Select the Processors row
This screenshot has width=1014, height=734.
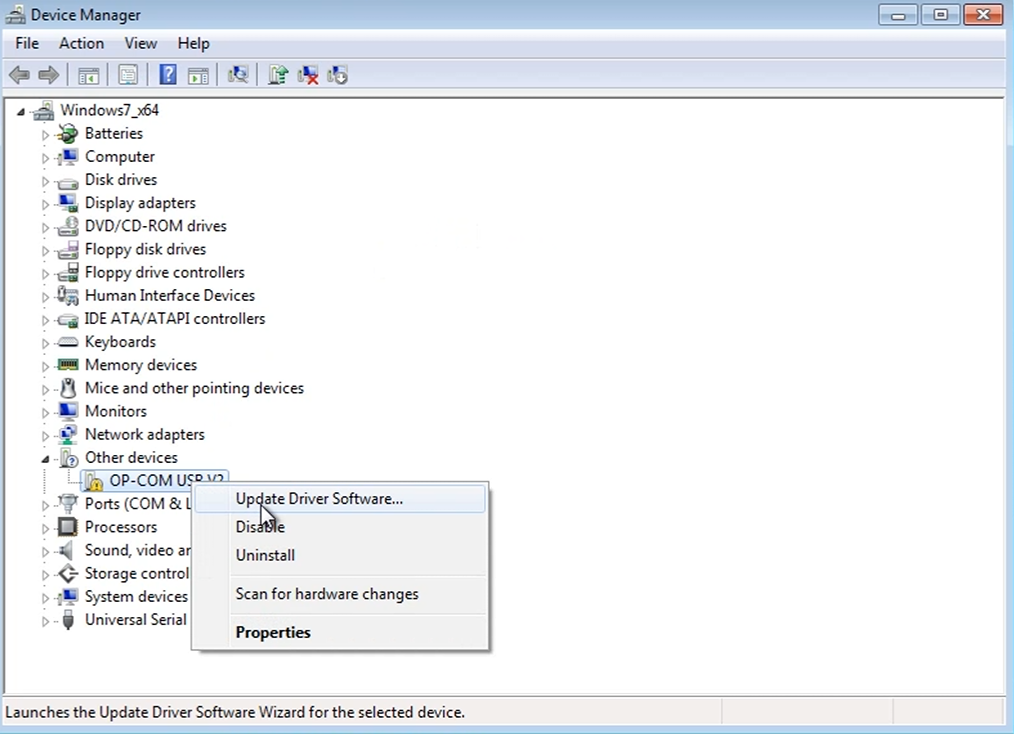121,527
